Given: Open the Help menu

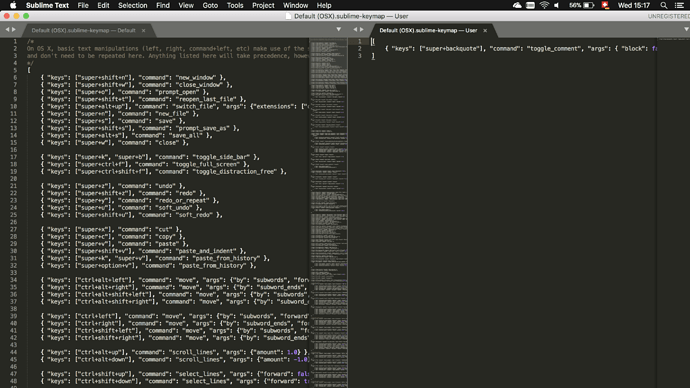Looking at the screenshot, I should pyautogui.click(x=324, y=5).
